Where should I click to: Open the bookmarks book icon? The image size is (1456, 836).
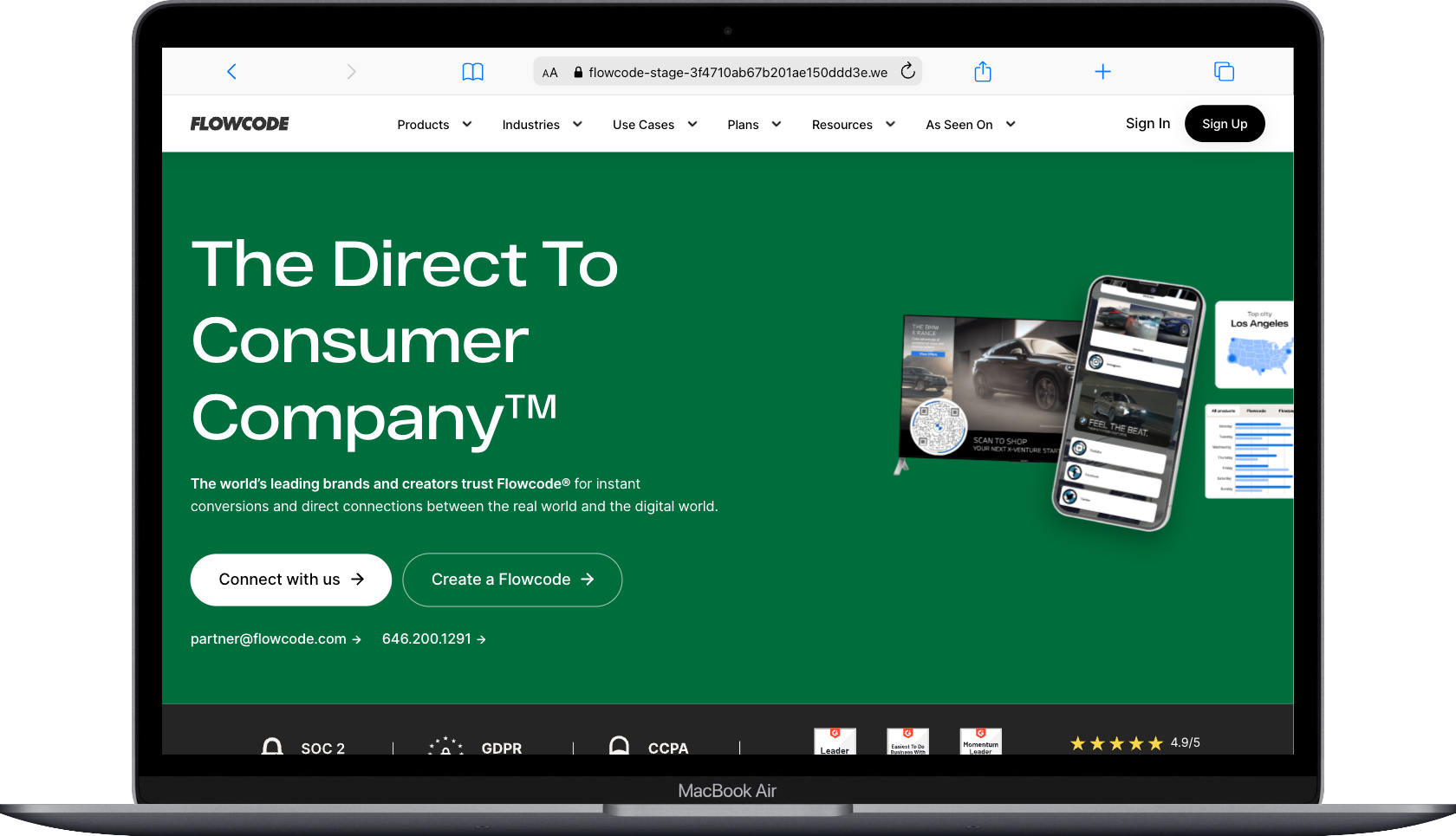(472, 72)
